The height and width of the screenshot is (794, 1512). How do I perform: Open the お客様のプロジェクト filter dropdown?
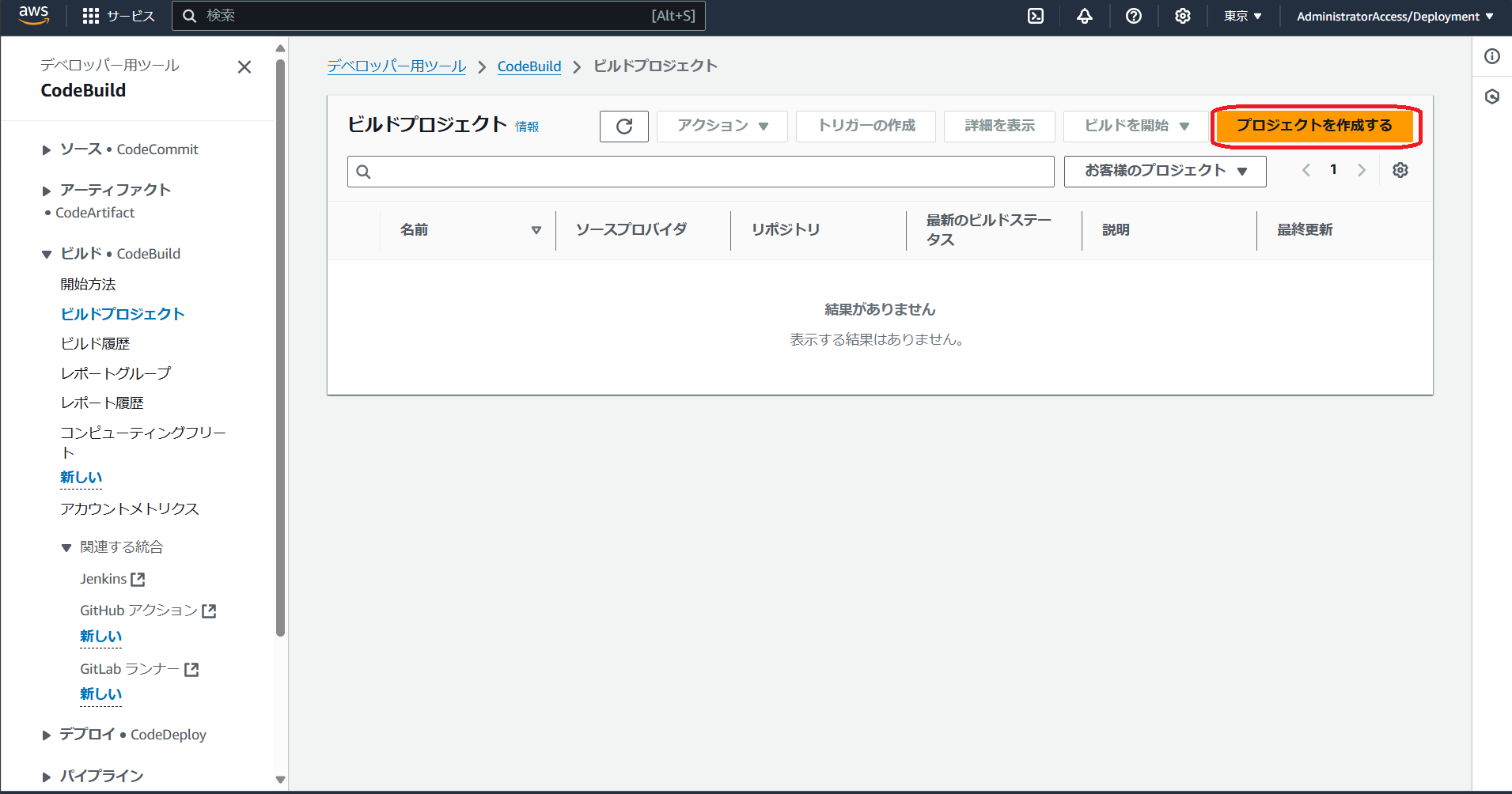(x=1164, y=171)
